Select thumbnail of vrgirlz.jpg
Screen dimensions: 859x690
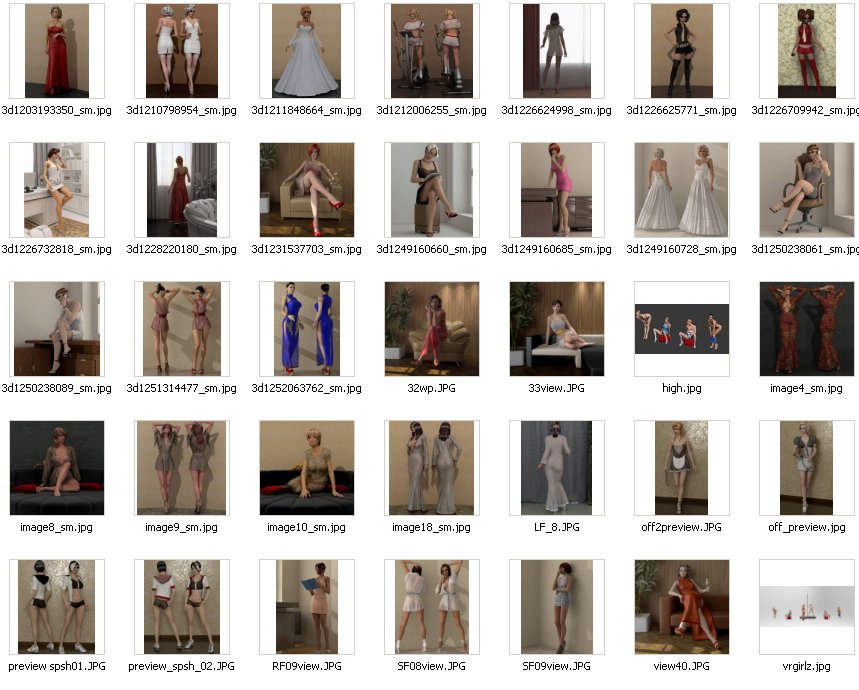806,607
